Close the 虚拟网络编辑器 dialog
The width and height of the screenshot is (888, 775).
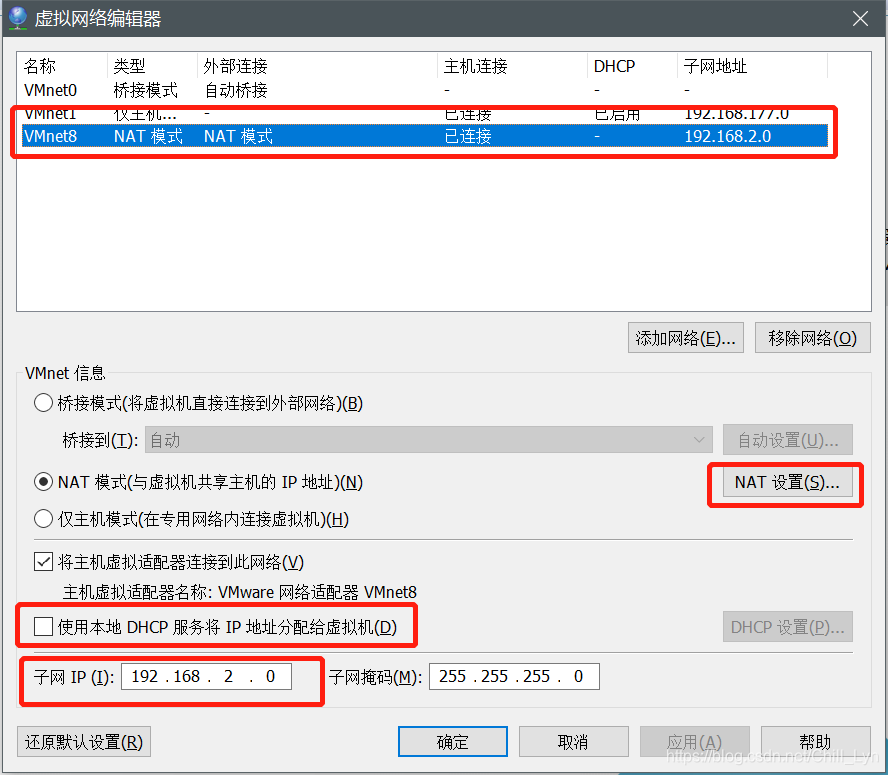(860, 19)
